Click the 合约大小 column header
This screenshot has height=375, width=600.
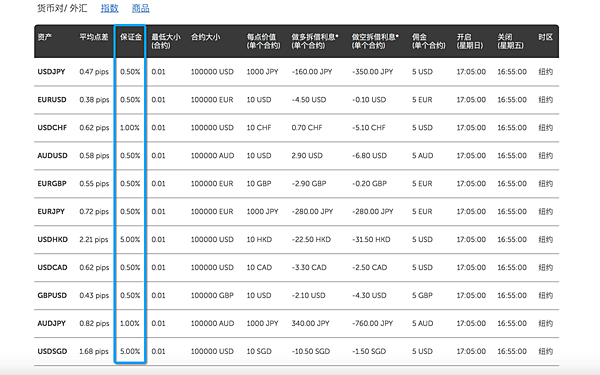(205, 37)
